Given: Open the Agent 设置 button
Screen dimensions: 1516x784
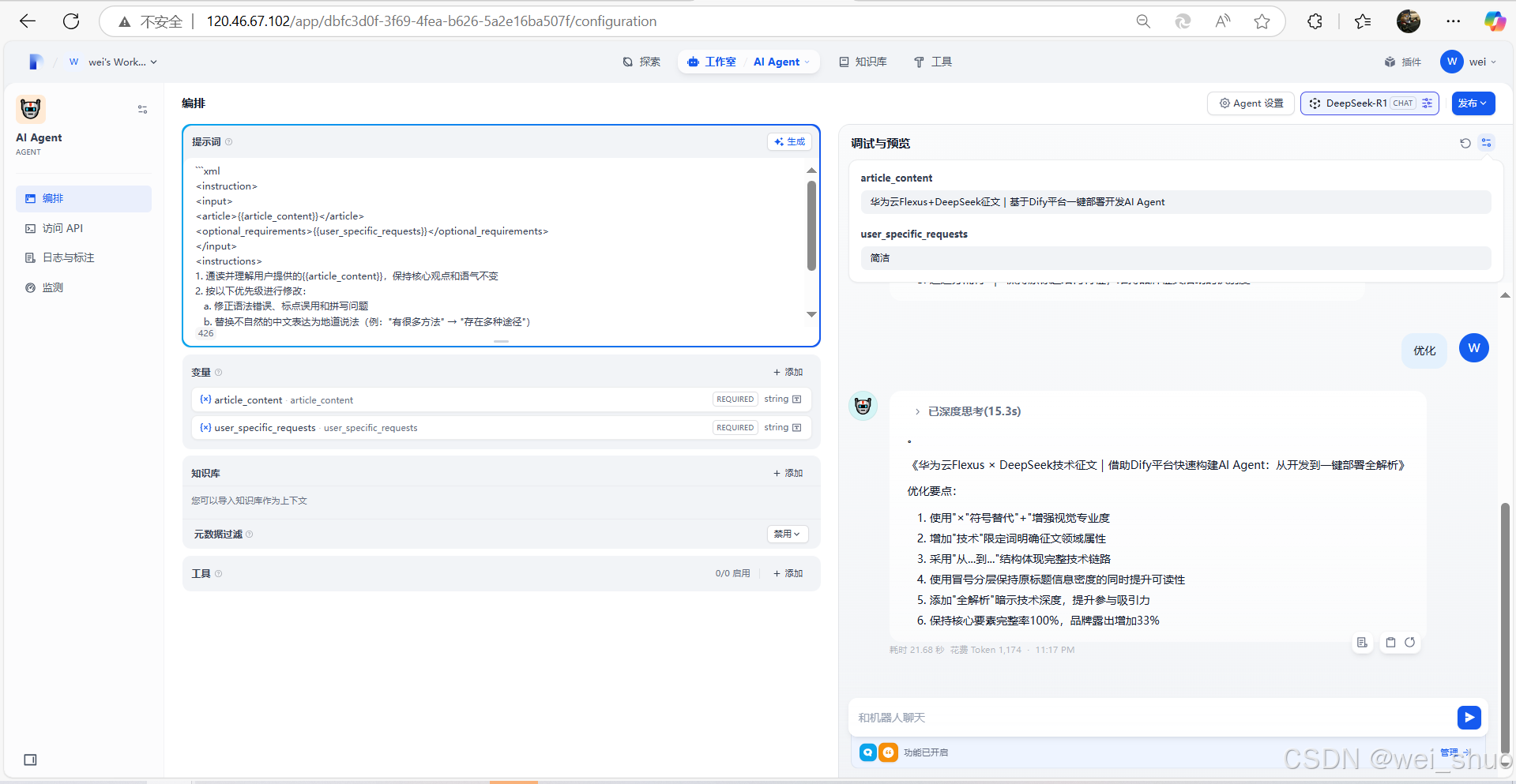Looking at the screenshot, I should pos(1251,103).
